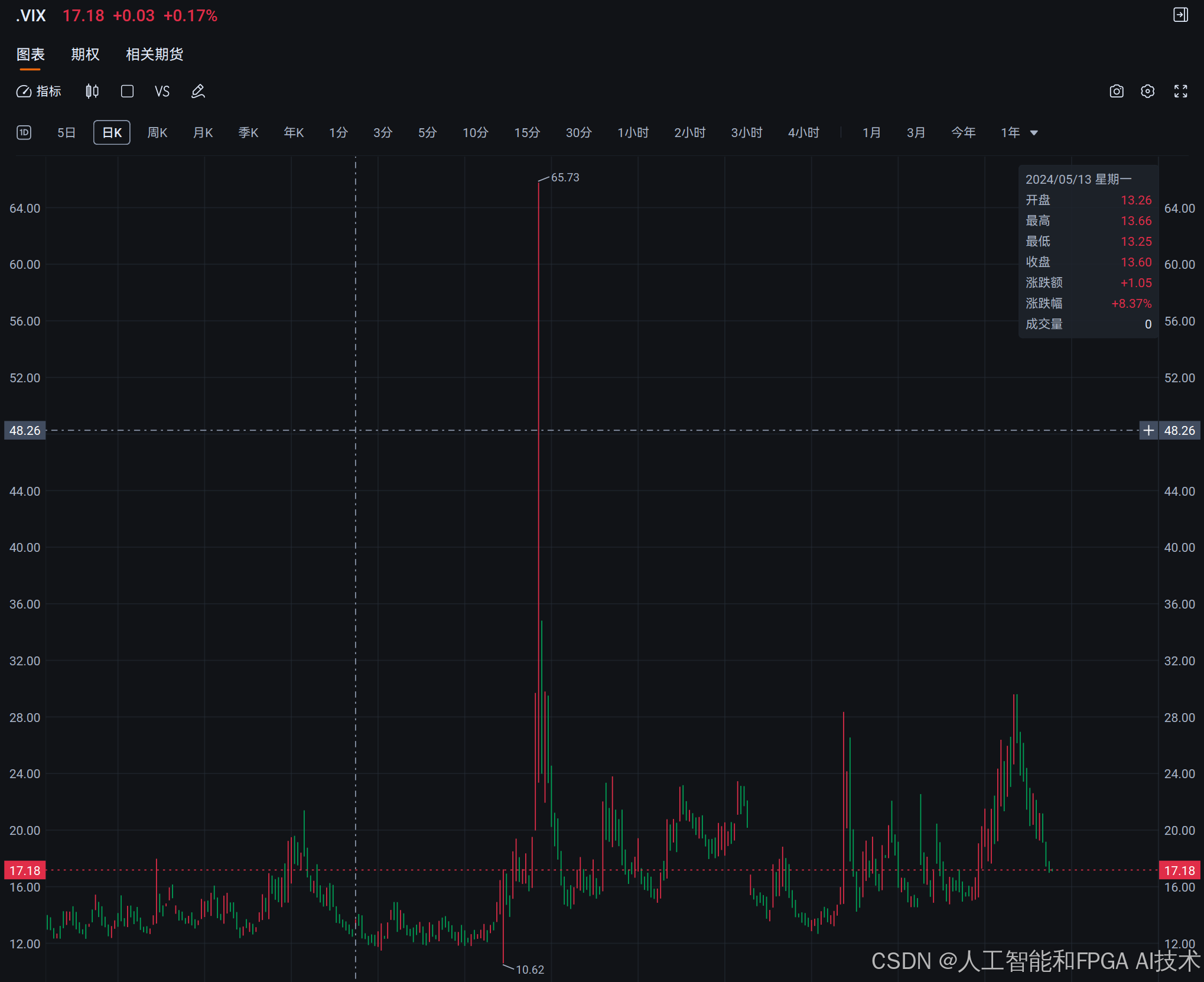Open the 相关期货 related futures tab
Image resolution: width=1204 pixels, height=982 pixels.
pyautogui.click(x=154, y=54)
